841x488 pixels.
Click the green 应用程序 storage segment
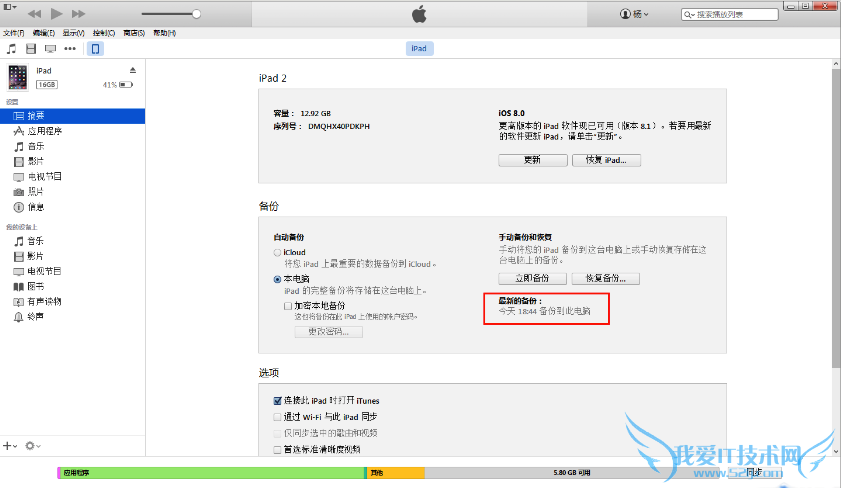coord(212,472)
